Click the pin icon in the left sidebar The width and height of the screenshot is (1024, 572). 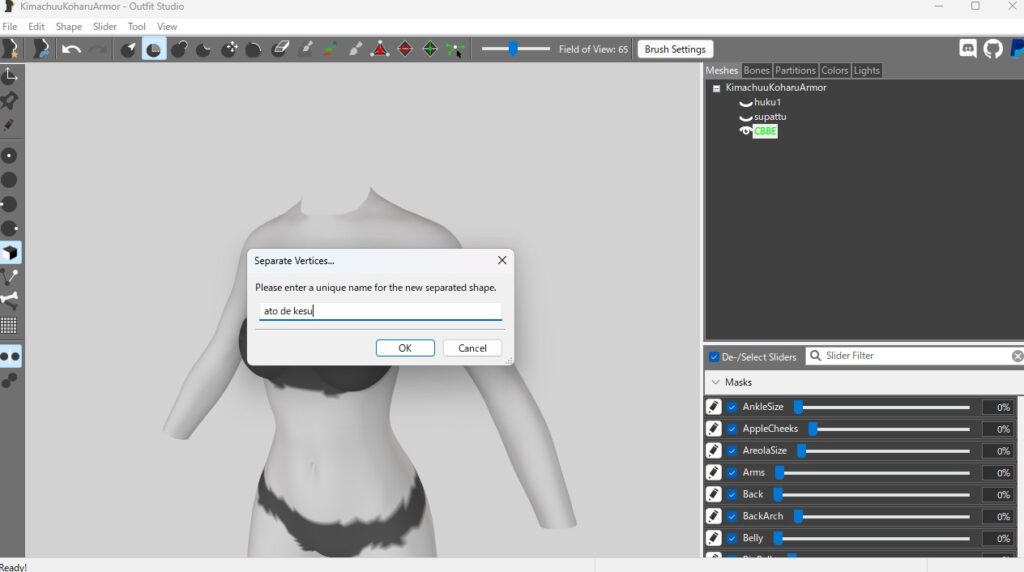tap(10, 101)
